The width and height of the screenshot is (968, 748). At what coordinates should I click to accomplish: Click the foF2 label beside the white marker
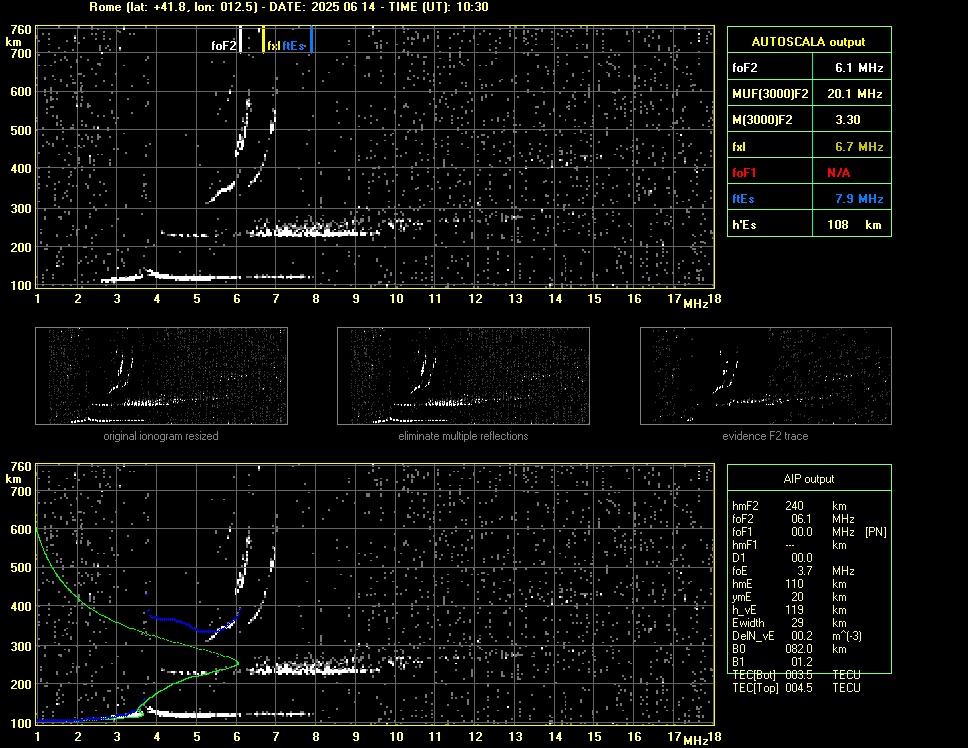(223, 46)
